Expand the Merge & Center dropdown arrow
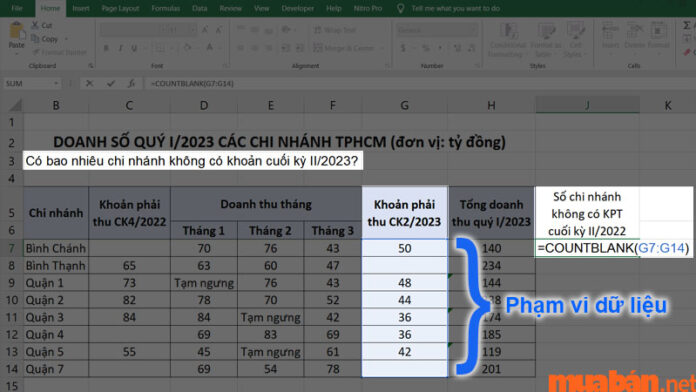Viewport: 696px width, 392px height. coord(382,48)
